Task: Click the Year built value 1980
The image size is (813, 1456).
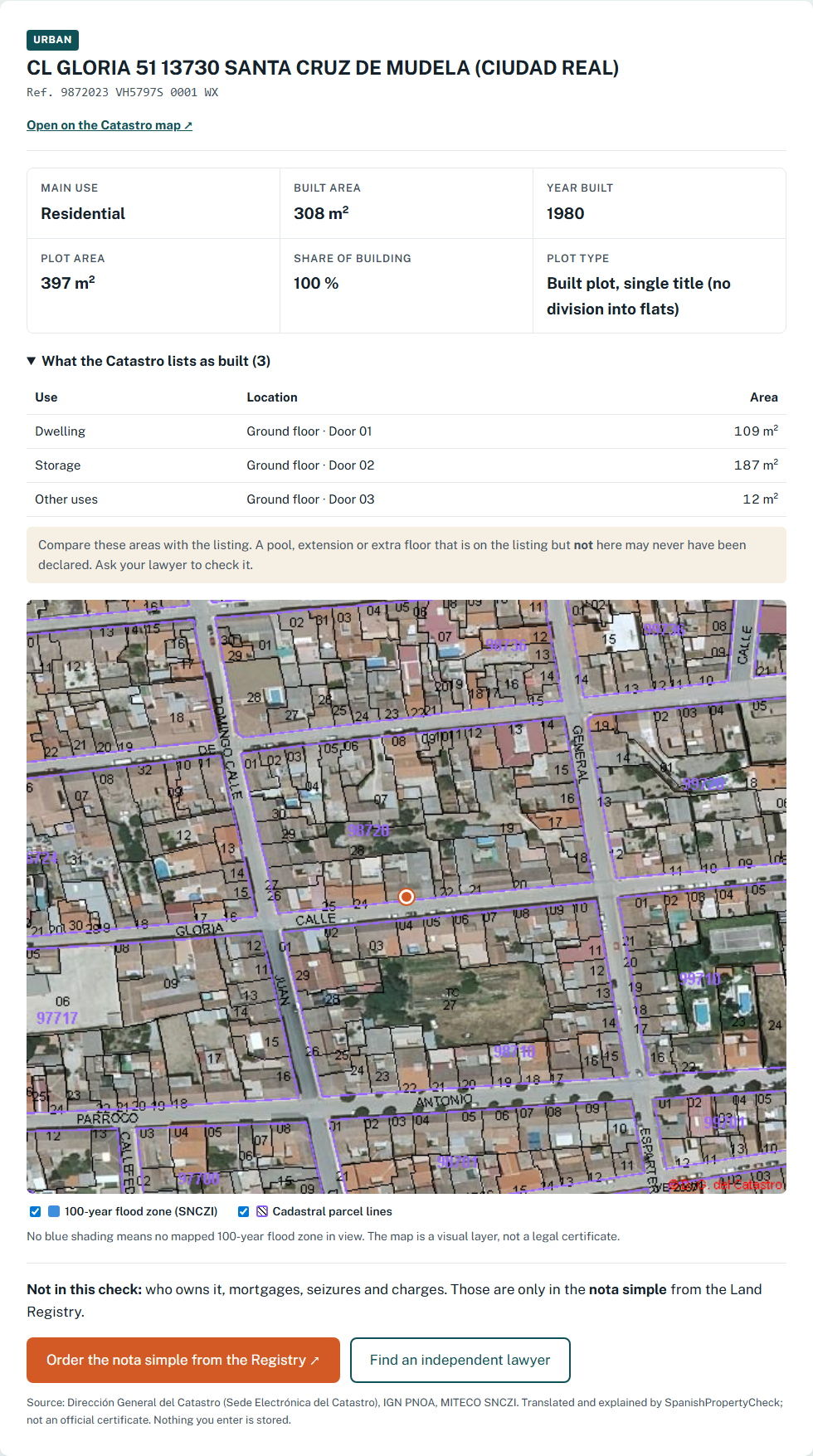Action: 565,213
